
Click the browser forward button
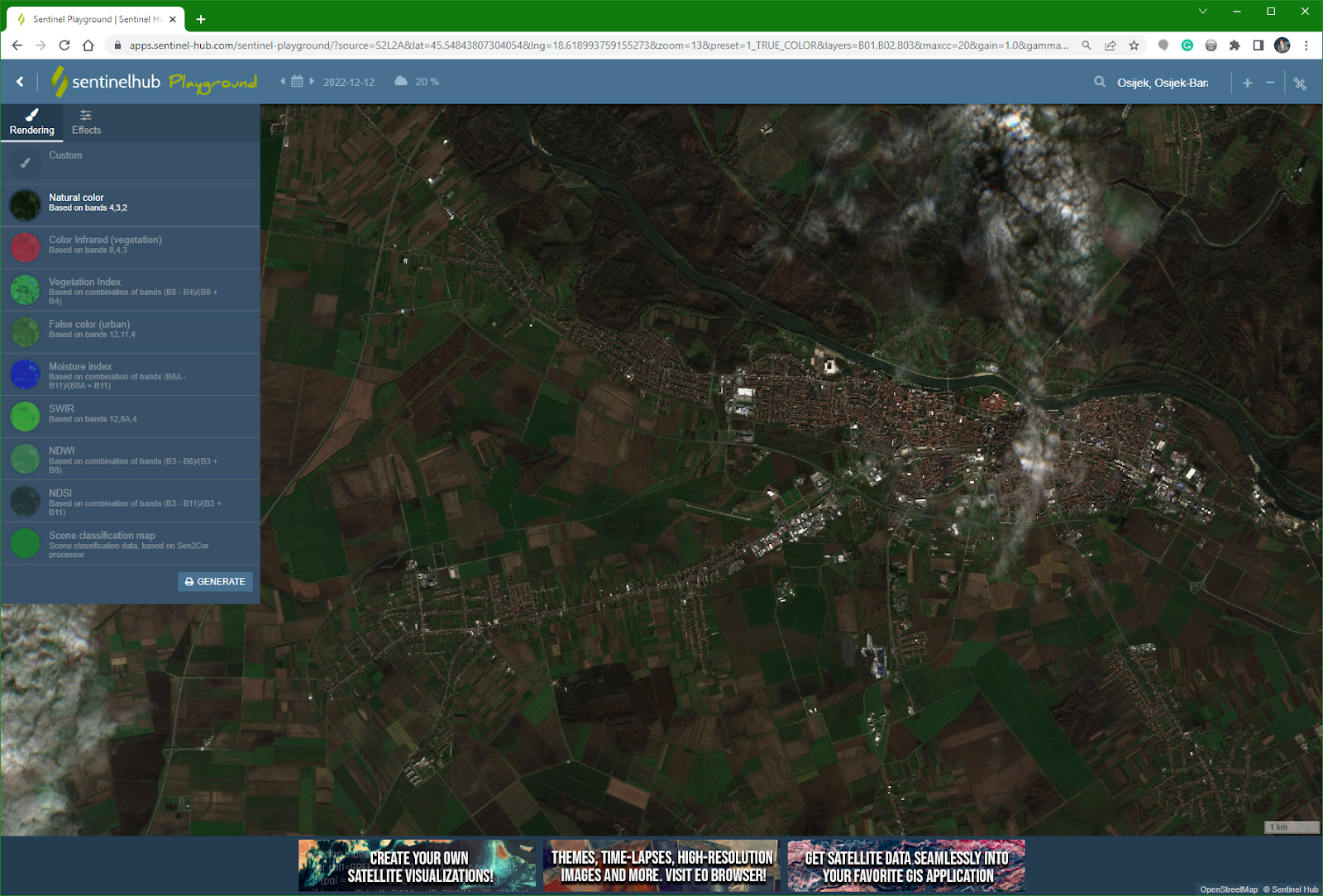click(41, 45)
